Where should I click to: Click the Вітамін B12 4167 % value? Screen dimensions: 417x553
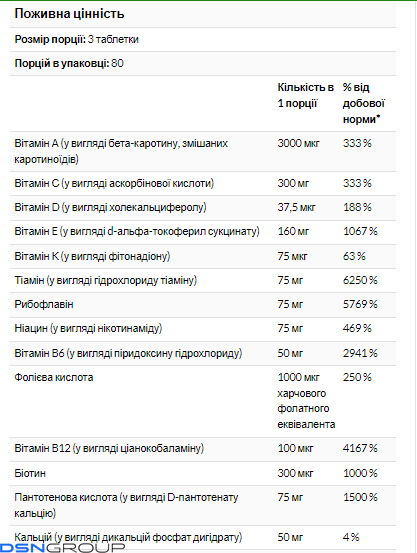click(360, 448)
